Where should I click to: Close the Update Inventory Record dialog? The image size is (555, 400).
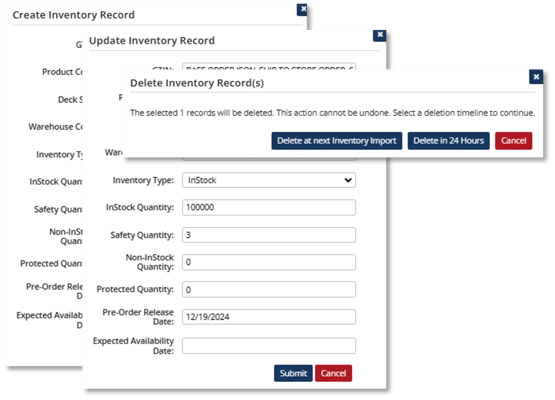tap(379, 35)
